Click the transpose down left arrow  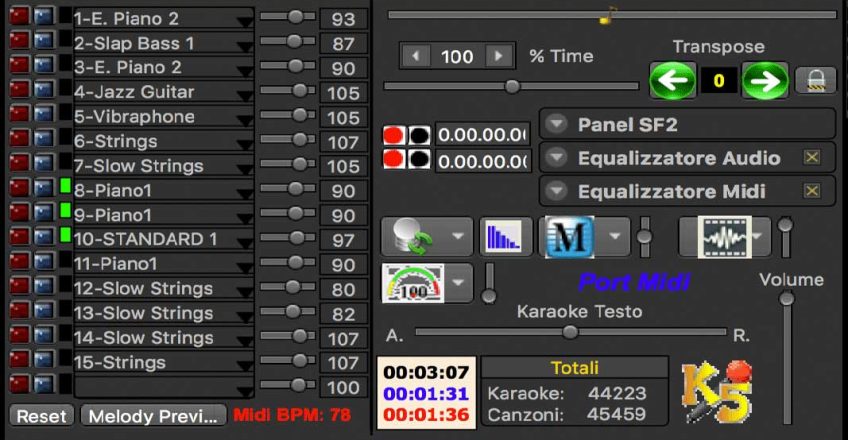point(672,80)
